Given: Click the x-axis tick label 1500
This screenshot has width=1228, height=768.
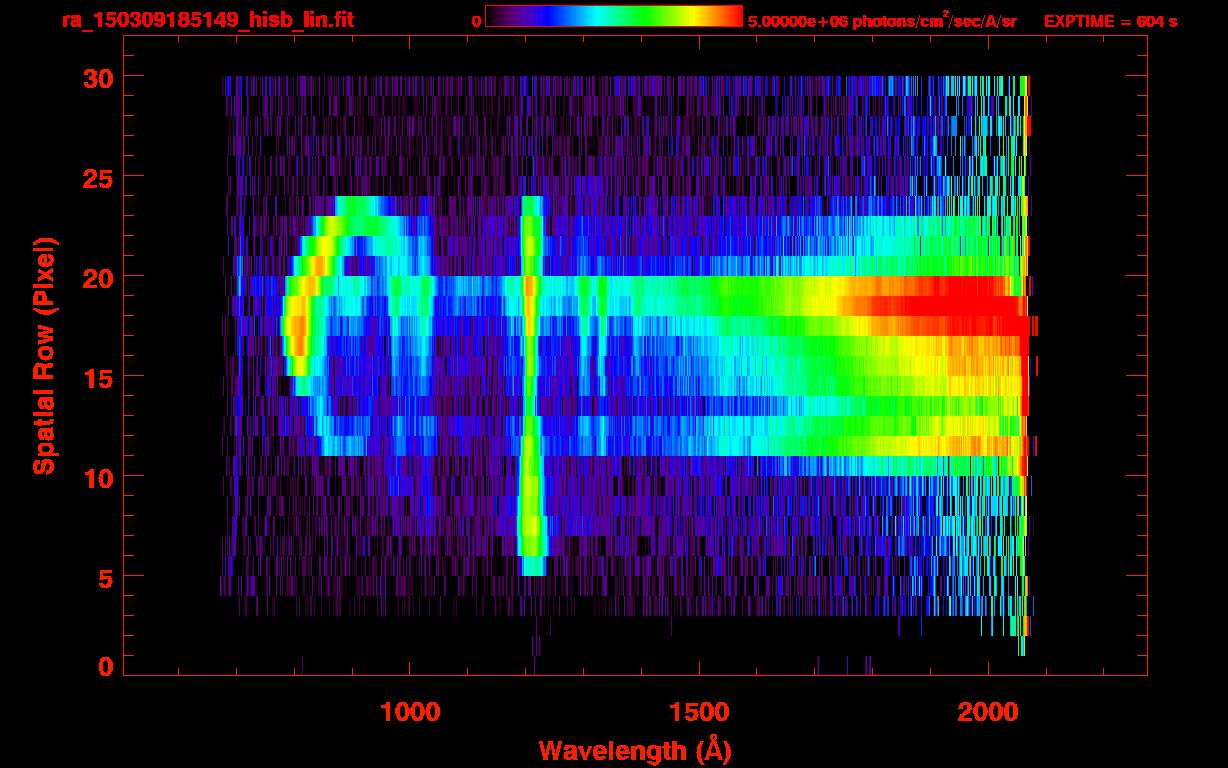Looking at the screenshot, I should tap(699, 711).
